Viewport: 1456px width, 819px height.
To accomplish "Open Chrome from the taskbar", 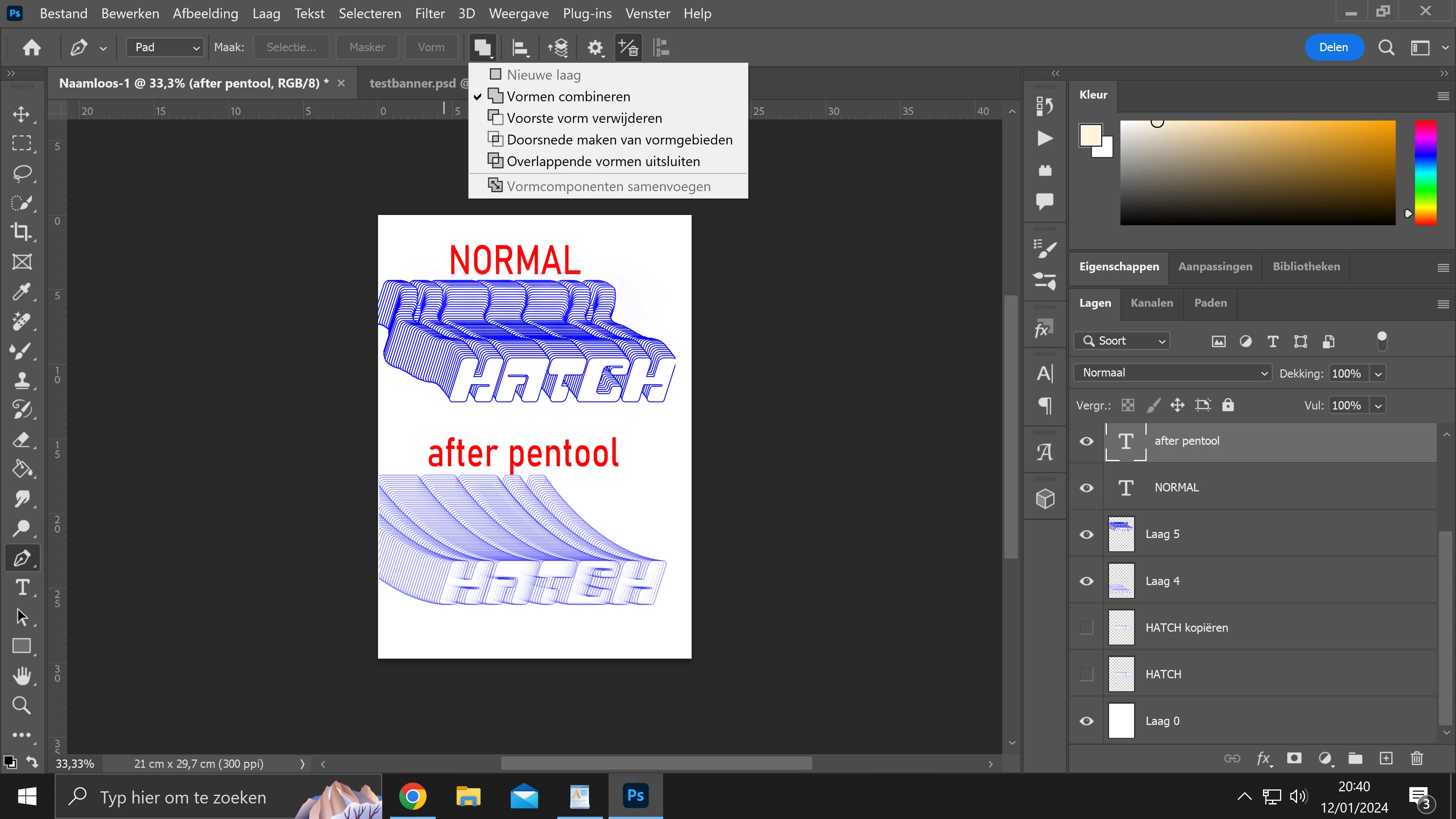I will click(413, 796).
